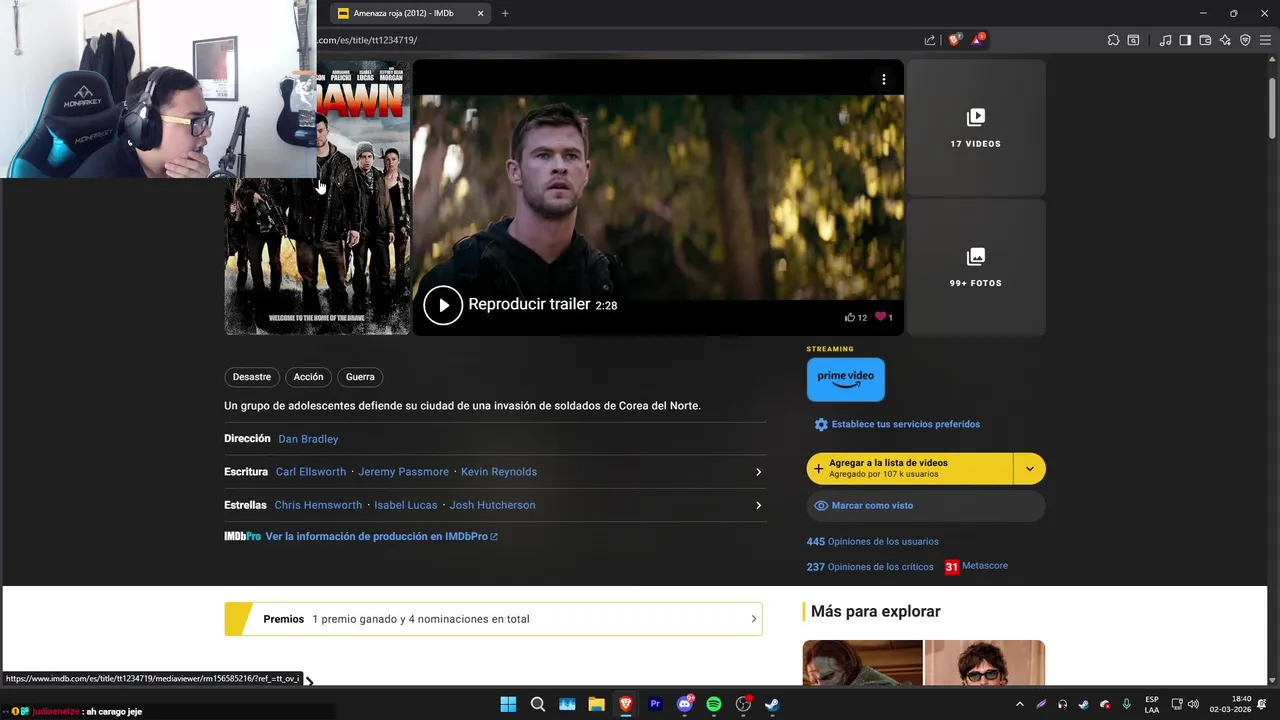
Task: Open the 17 Videos gallery tile
Action: pos(976,127)
